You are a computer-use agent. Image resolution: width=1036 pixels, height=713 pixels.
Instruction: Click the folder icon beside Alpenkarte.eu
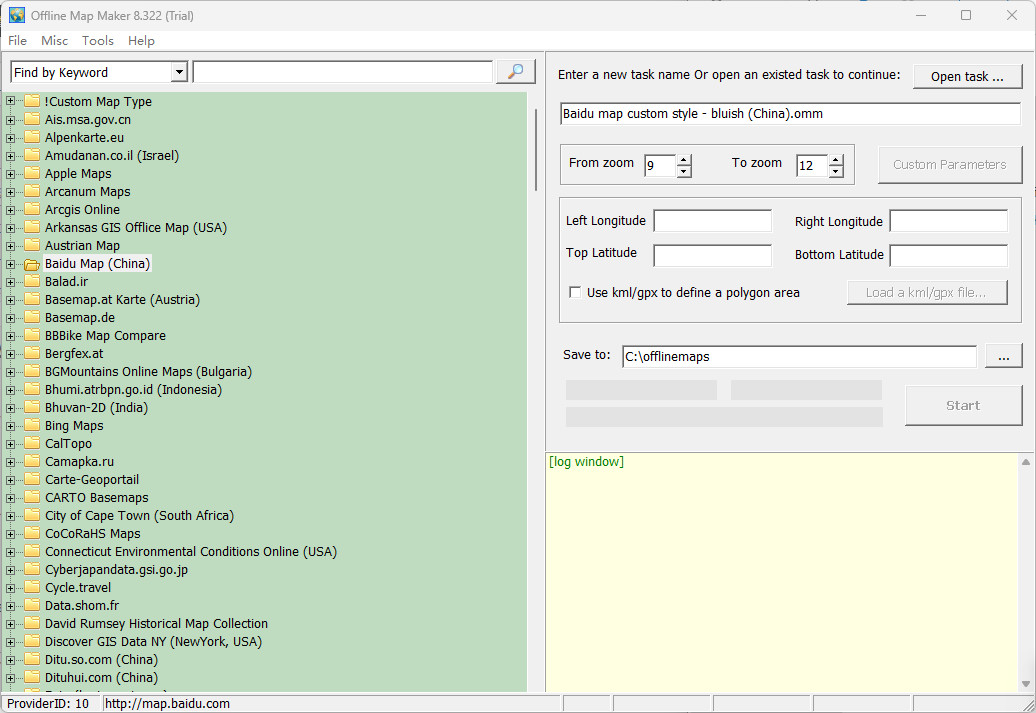pos(32,137)
